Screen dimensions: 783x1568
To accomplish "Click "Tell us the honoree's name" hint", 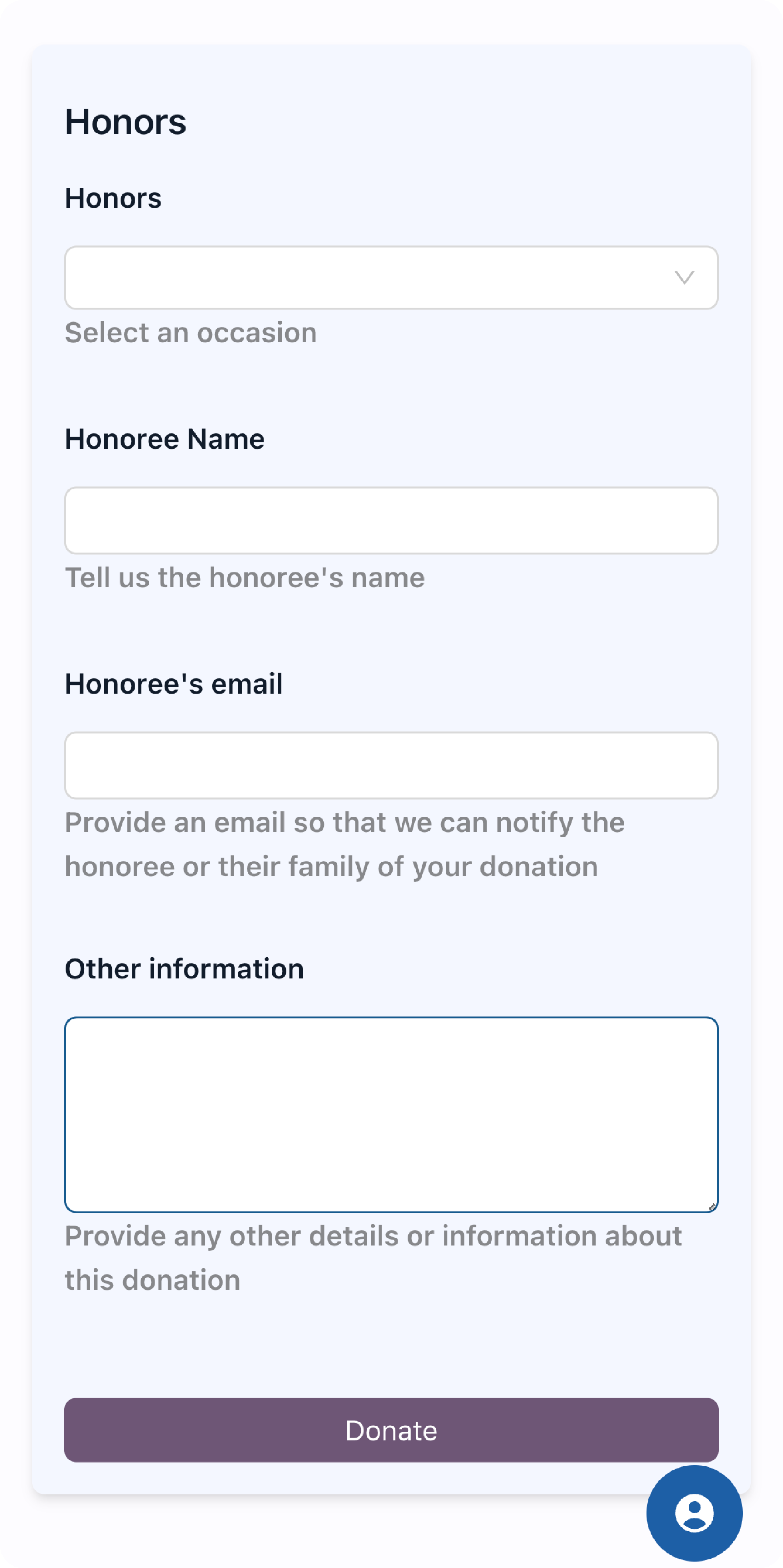I will [245, 577].
